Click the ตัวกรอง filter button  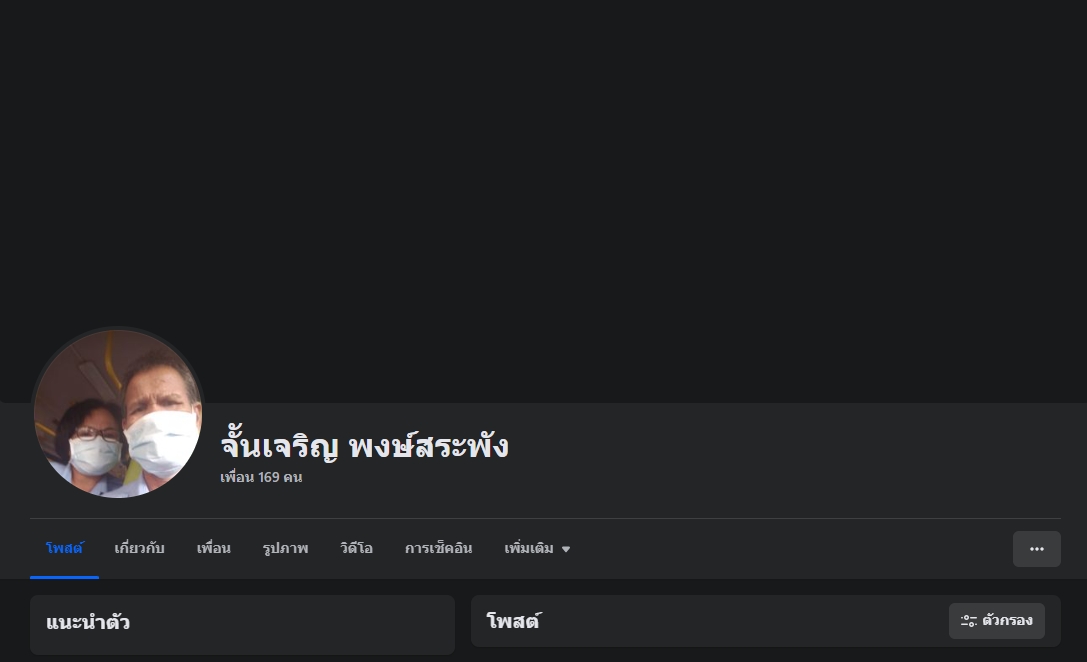(996, 620)
